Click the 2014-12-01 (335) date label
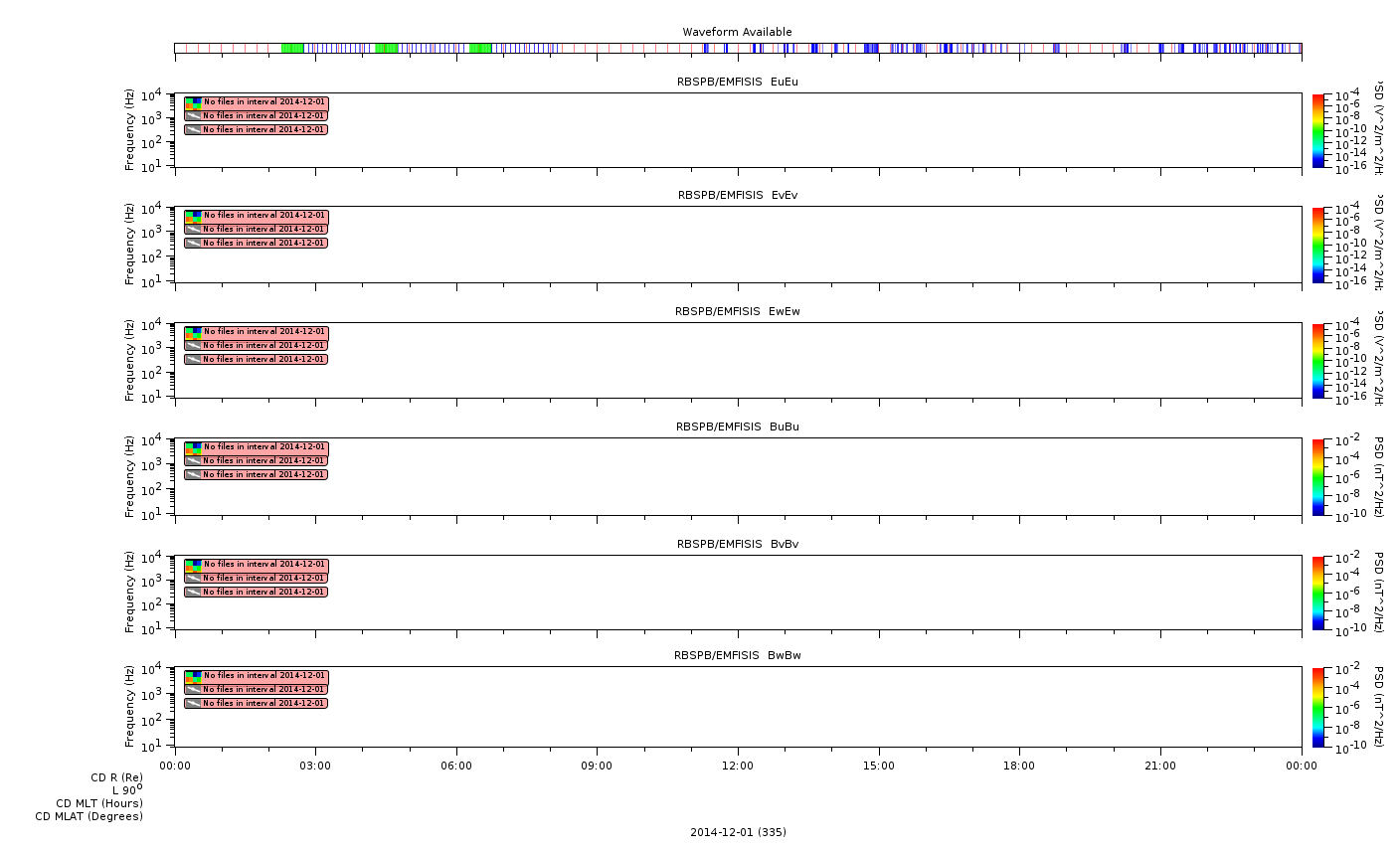The image size is (1400, 854). pyautogui.click(x=738, y=832)
